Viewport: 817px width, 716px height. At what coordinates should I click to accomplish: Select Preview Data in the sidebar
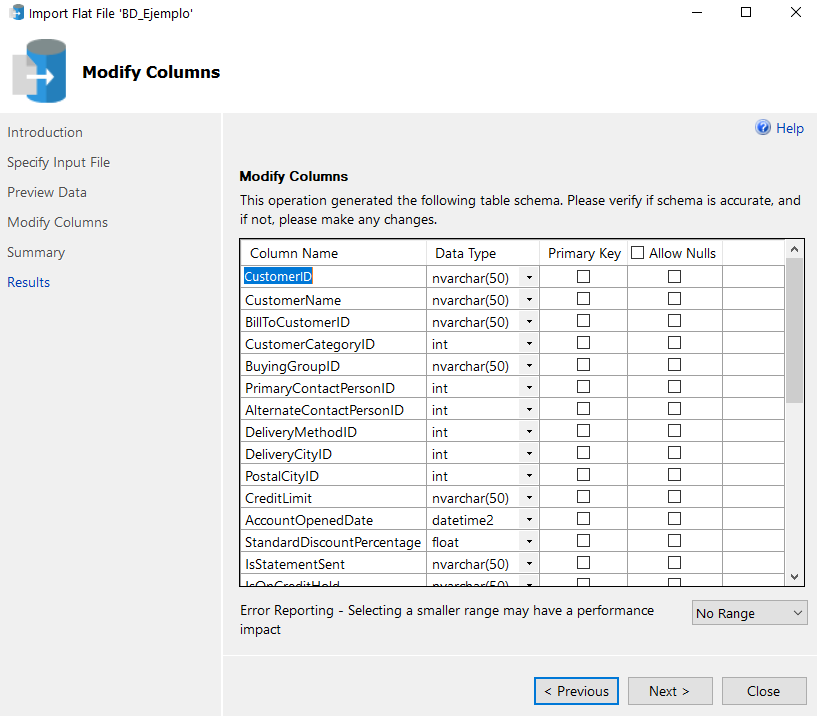[x=47, y=192]
